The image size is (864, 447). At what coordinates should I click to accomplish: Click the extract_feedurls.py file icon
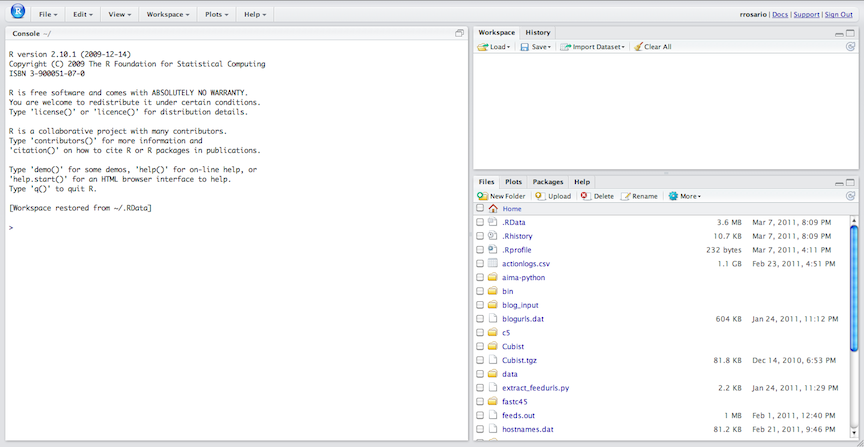point(493,387)
